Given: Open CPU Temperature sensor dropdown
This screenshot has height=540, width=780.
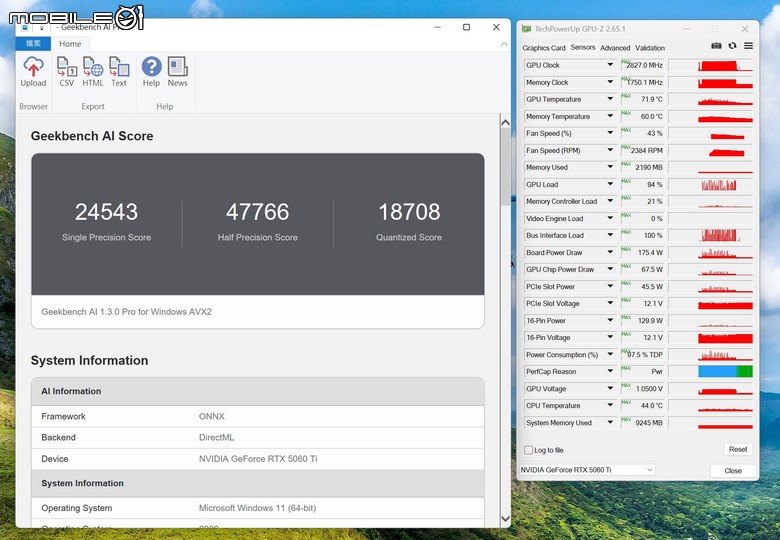Looking at the screenshot, I should (x=610, y=405).
